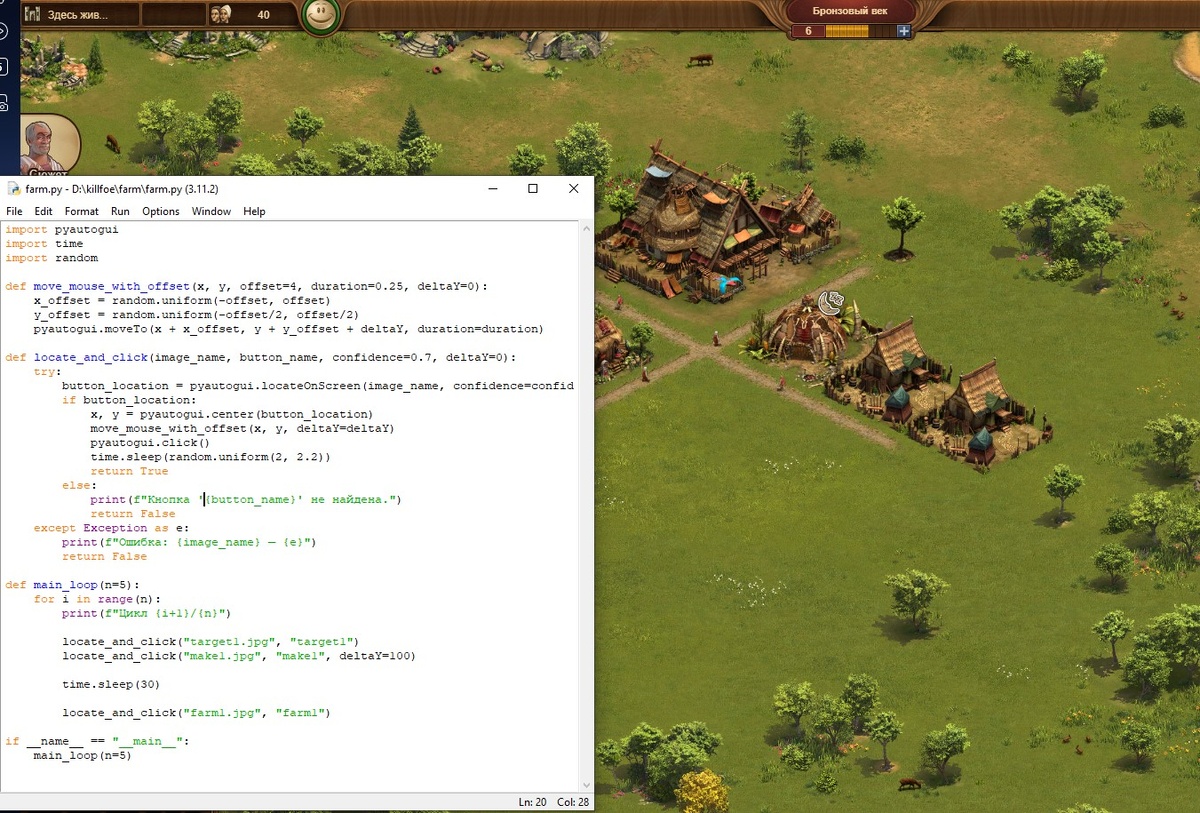
Task: Close the farm.py IDLE window
Action: pos(573,189)
